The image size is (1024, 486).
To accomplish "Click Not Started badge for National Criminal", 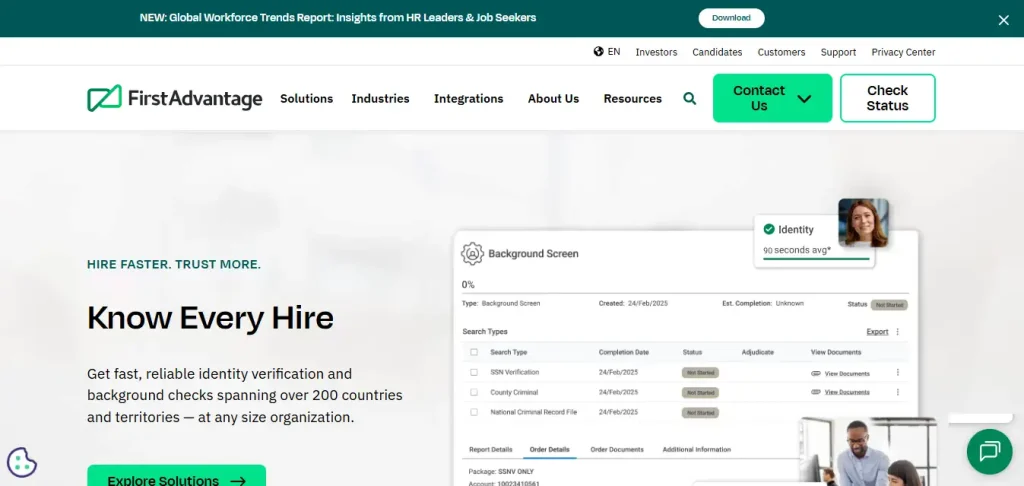I will coord(701,413).
